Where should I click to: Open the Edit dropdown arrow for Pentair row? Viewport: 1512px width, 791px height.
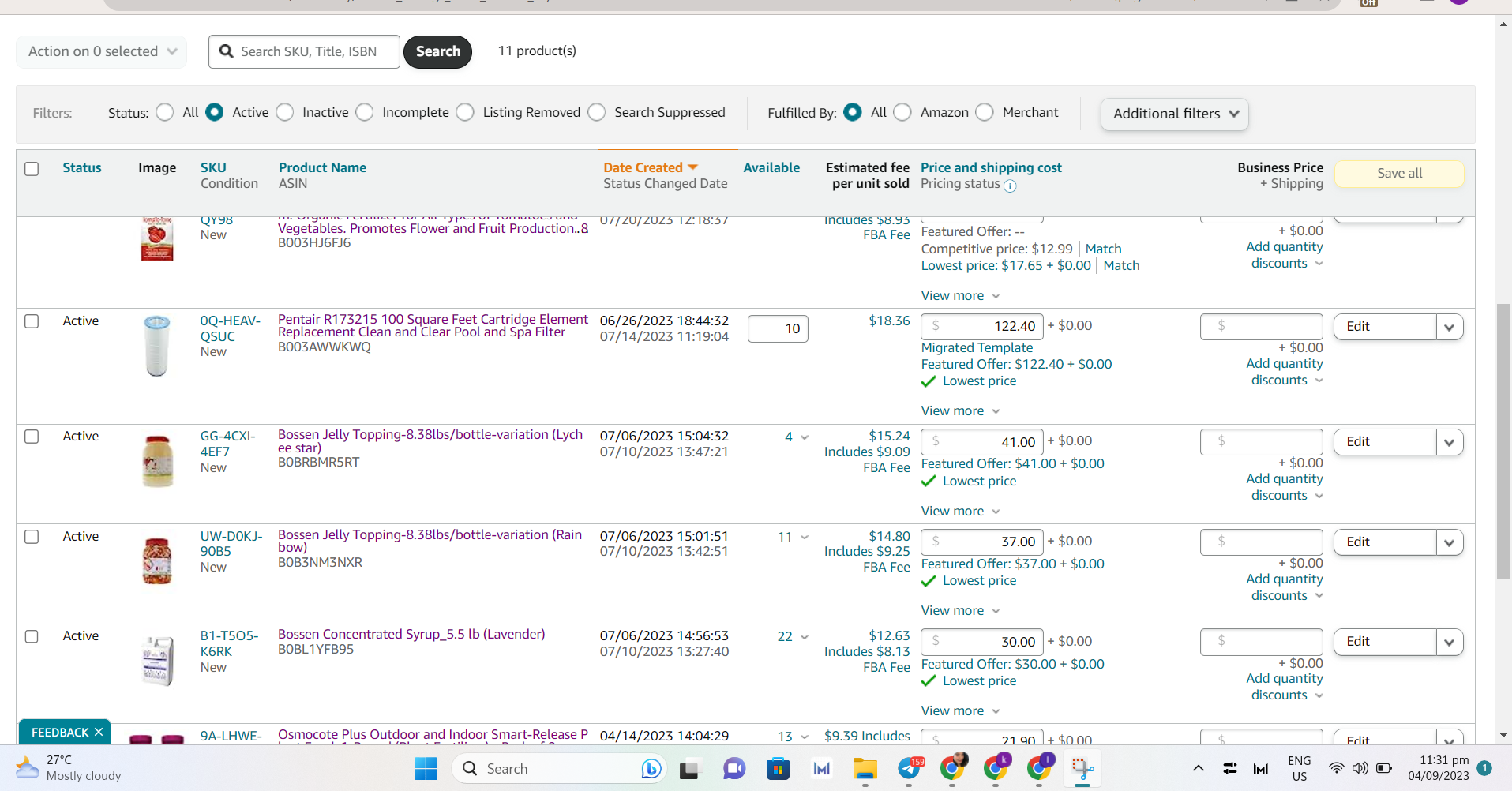(1450, 327)
